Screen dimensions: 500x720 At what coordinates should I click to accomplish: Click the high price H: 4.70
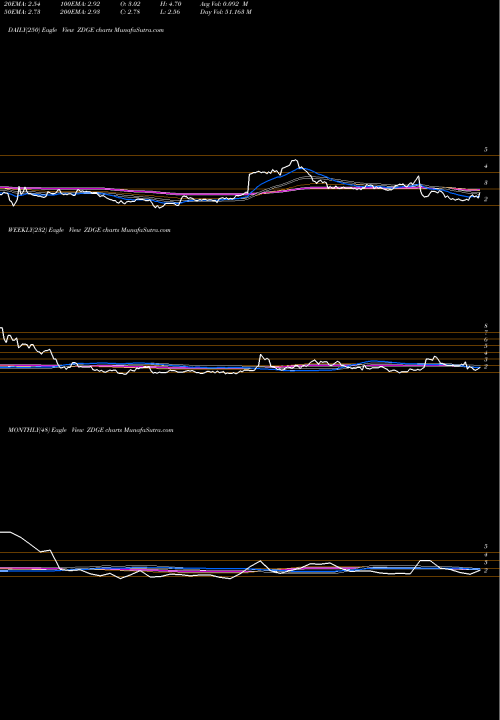click(171, 4)
